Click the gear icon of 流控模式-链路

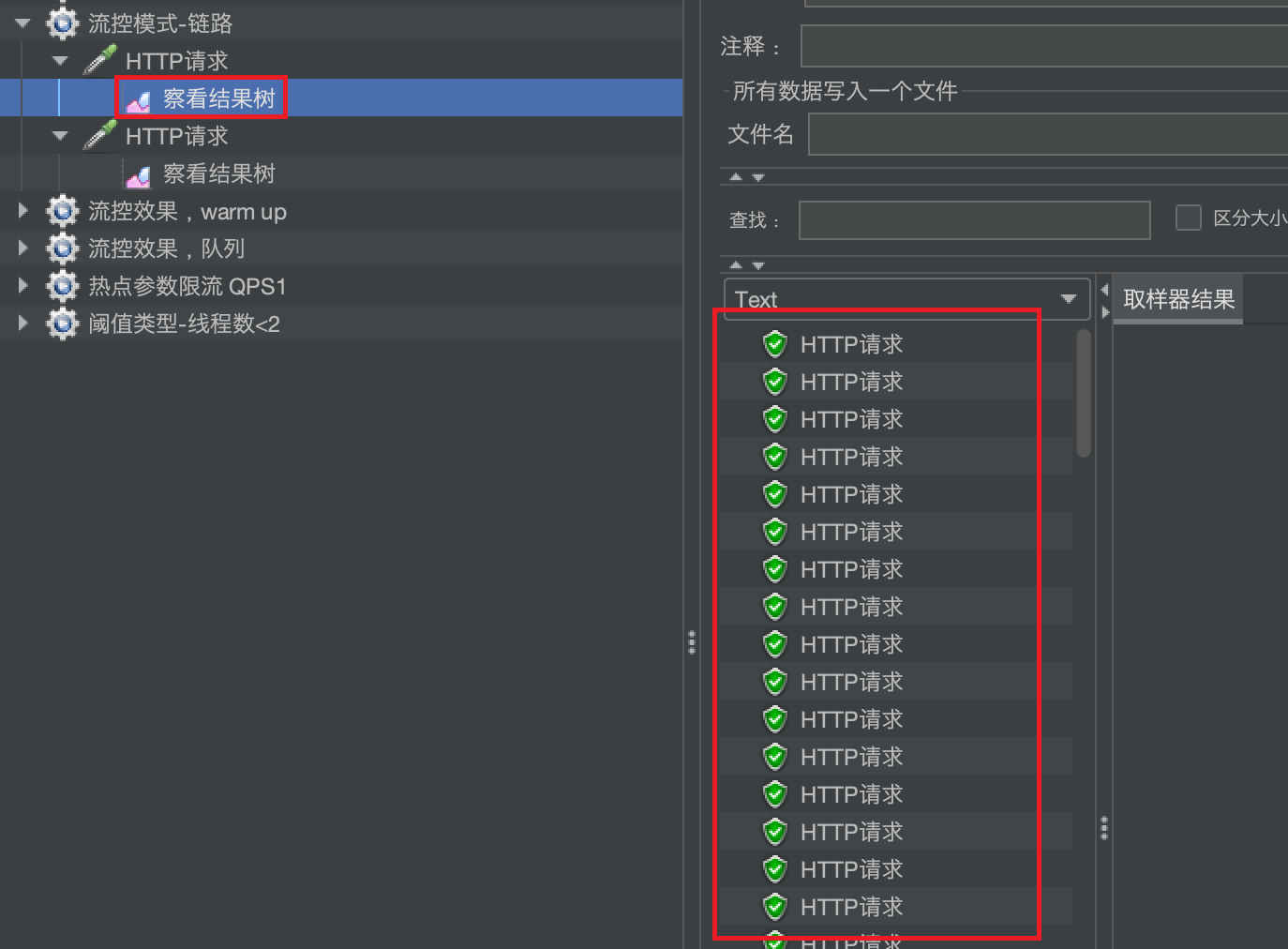coord(63,23)
